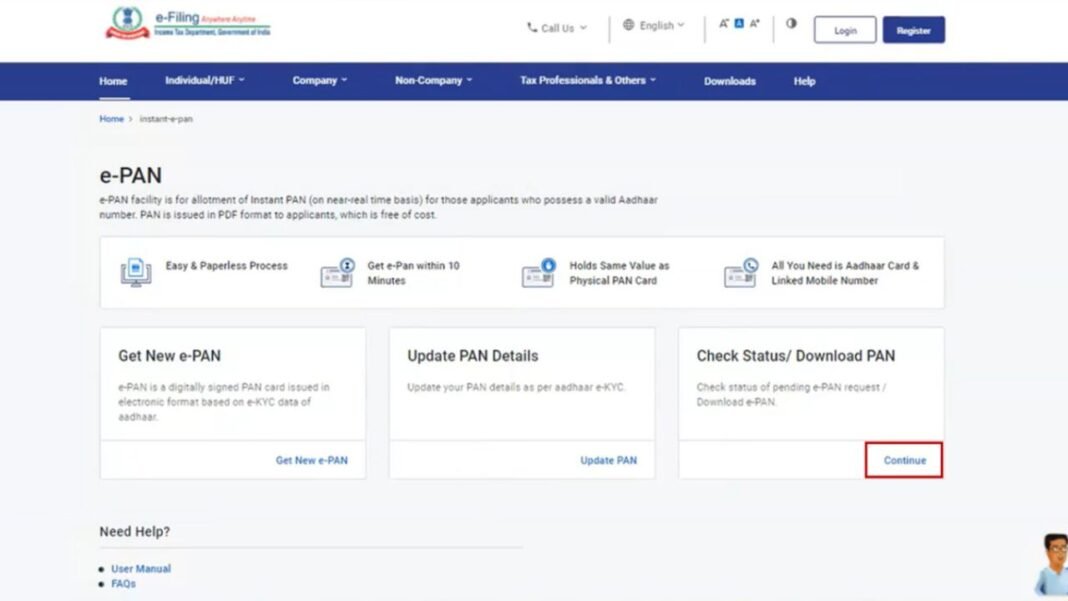Select the Easy & Paperless Process icon
This screenshot has width=1068, height=601.
point(134,271)
